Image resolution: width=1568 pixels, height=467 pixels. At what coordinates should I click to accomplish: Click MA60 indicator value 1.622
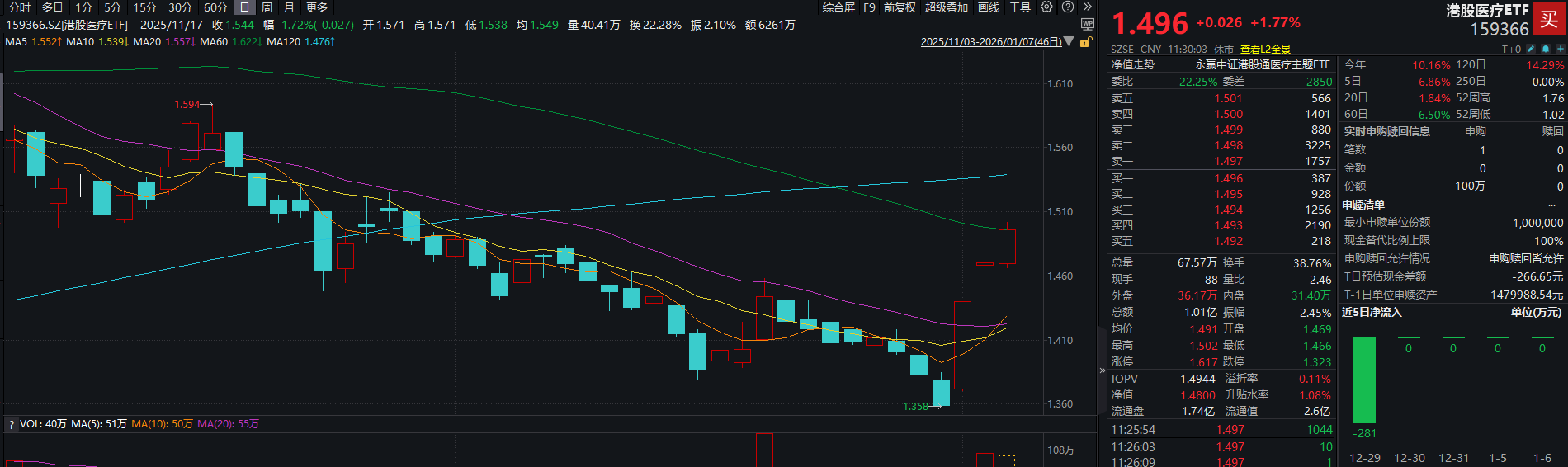tap(247, 41)
